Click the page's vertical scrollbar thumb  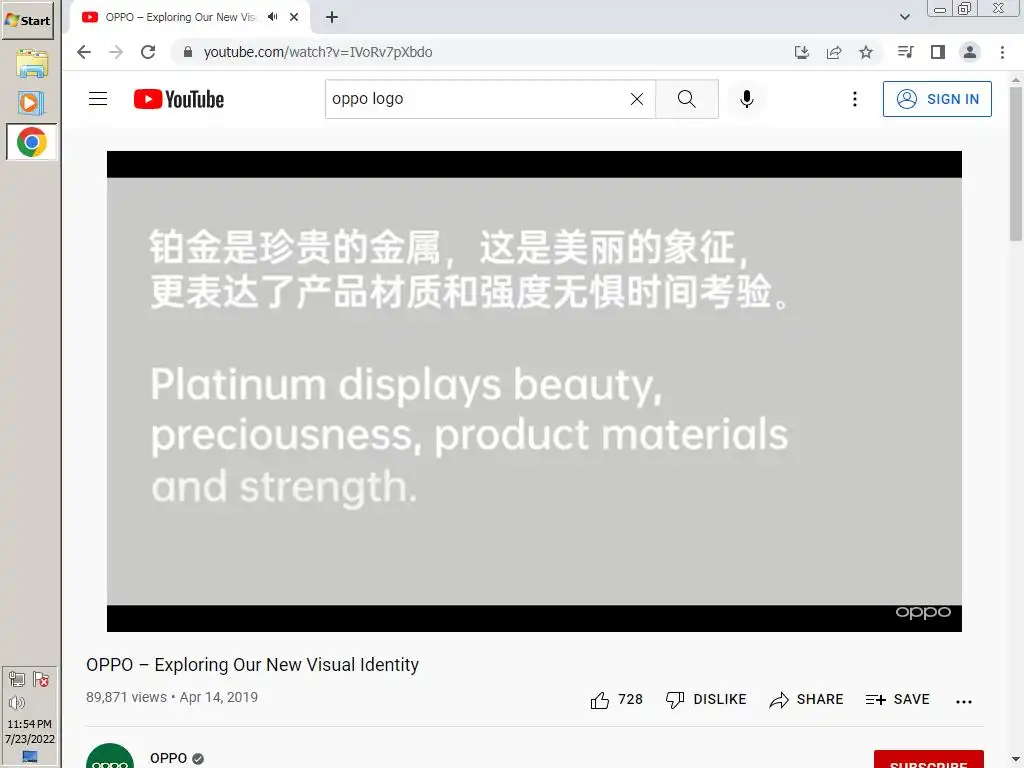point(1016,163)
